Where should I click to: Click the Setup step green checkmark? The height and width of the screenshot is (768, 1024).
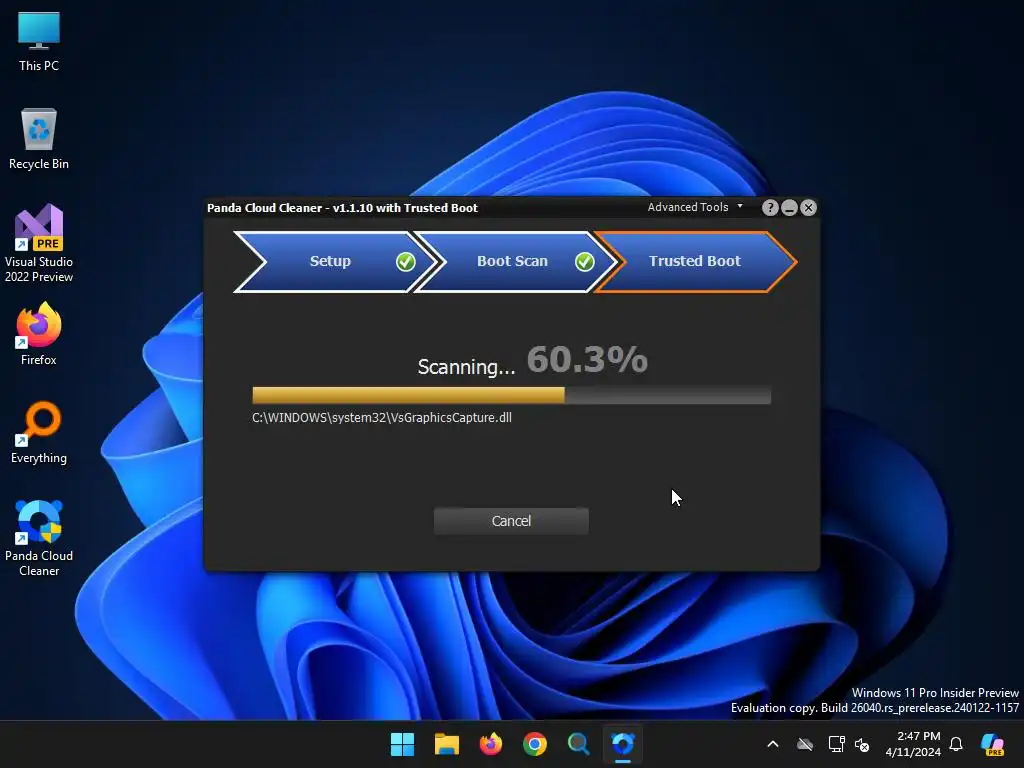click(406, 262)
